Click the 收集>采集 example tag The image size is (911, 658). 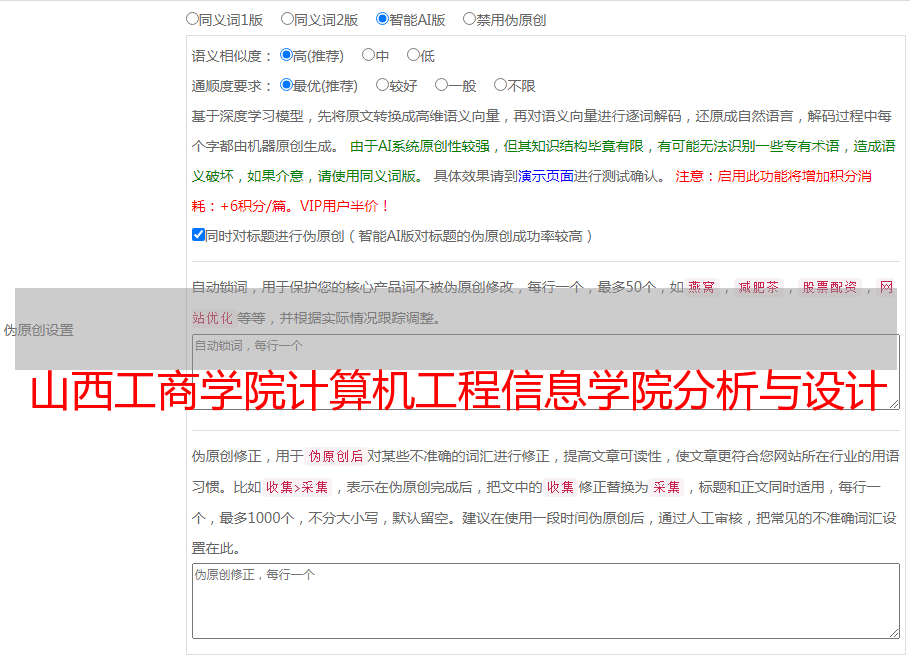point(297,487)
